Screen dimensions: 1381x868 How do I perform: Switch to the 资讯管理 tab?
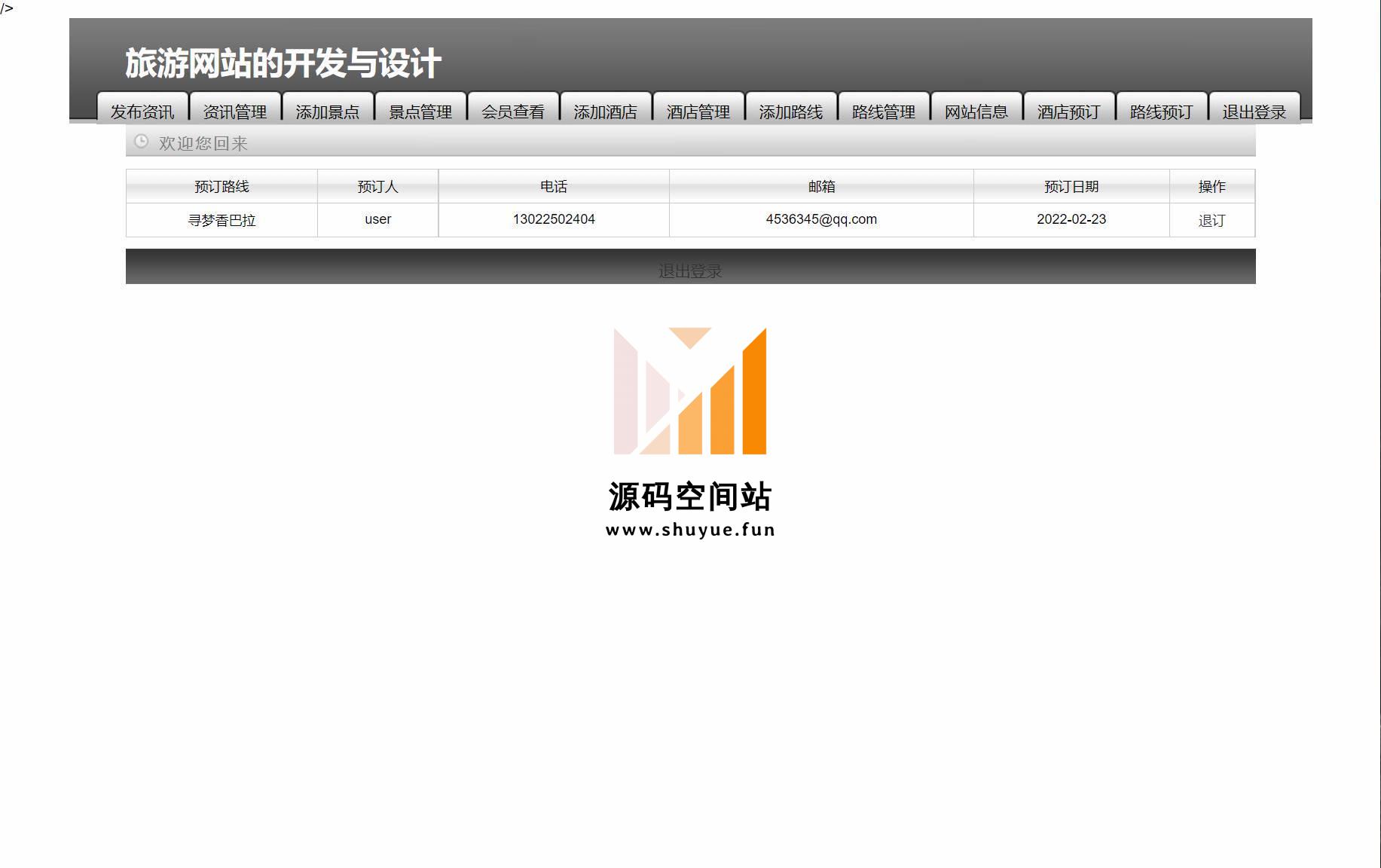[x=235, y=111]
